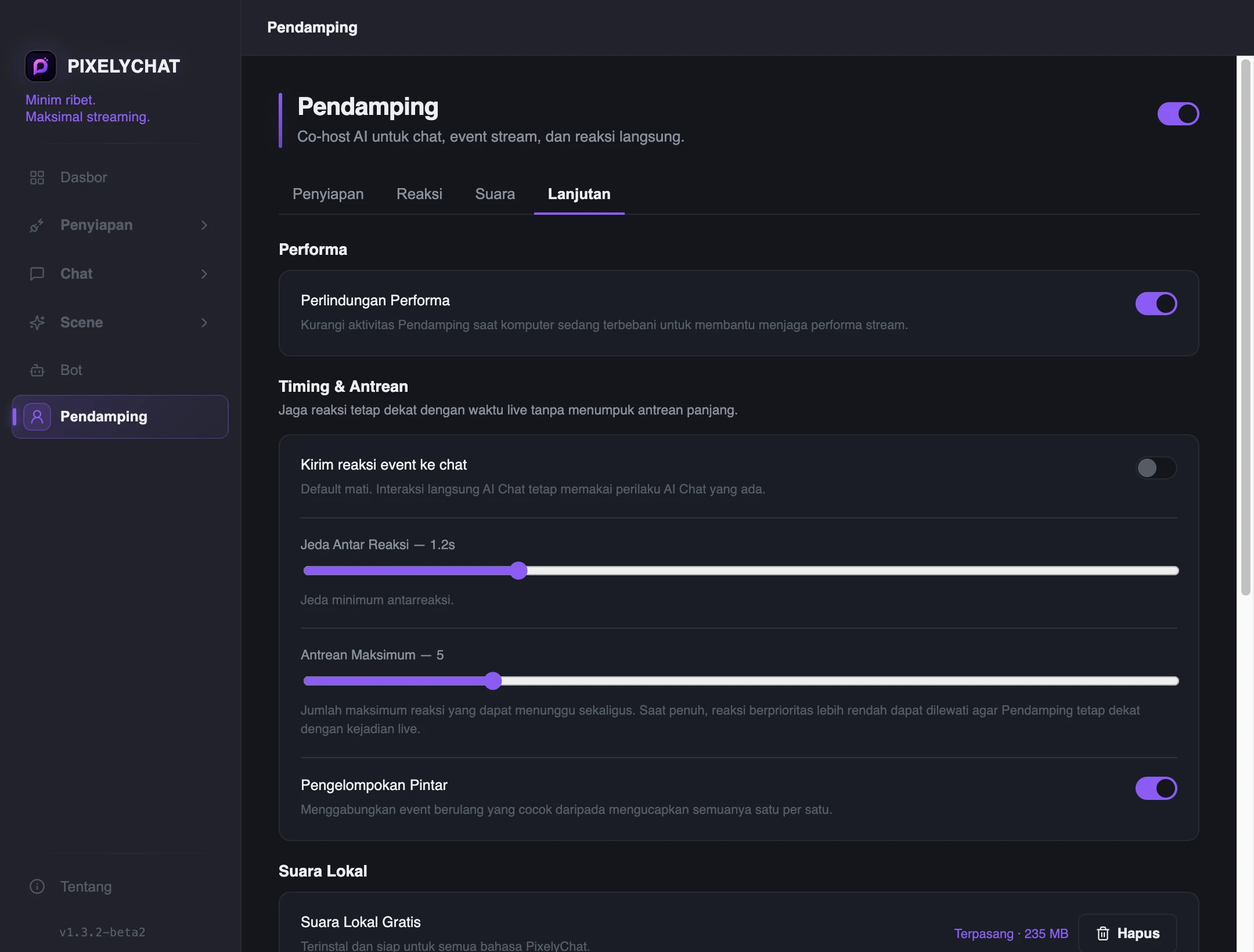1254x952 pixels.
Task: Turn off Pengelompokan Pintar switch
Action: 1156,788
